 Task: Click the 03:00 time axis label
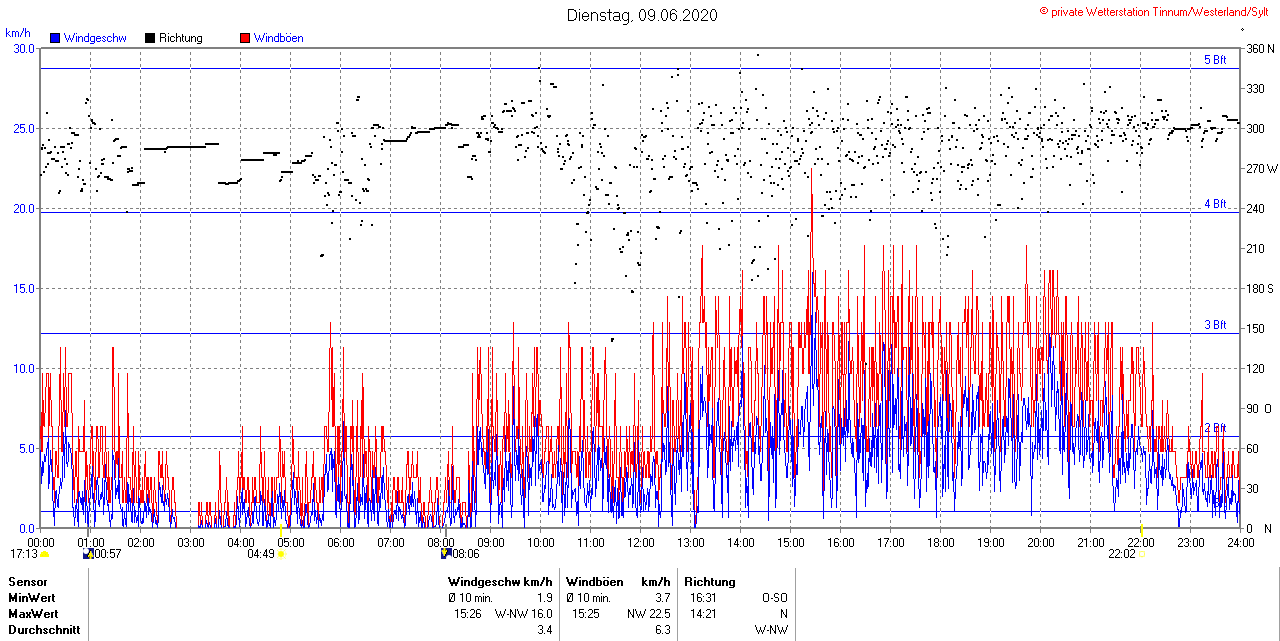click(191, 542)
